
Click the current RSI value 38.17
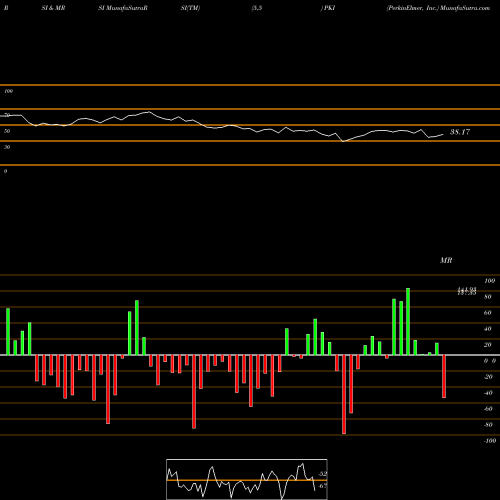click(460, 132)
